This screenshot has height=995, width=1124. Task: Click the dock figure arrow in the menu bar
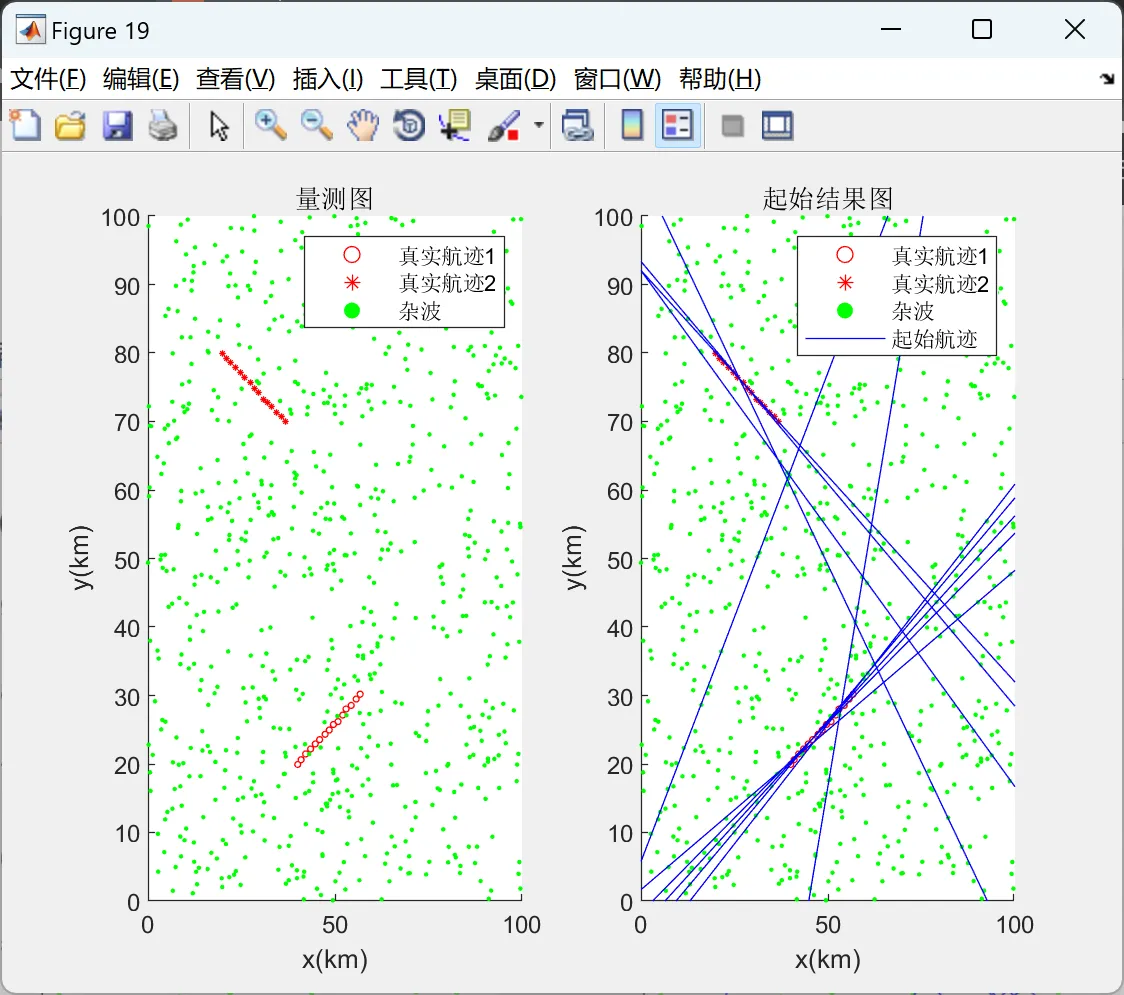pos(1108,79)
